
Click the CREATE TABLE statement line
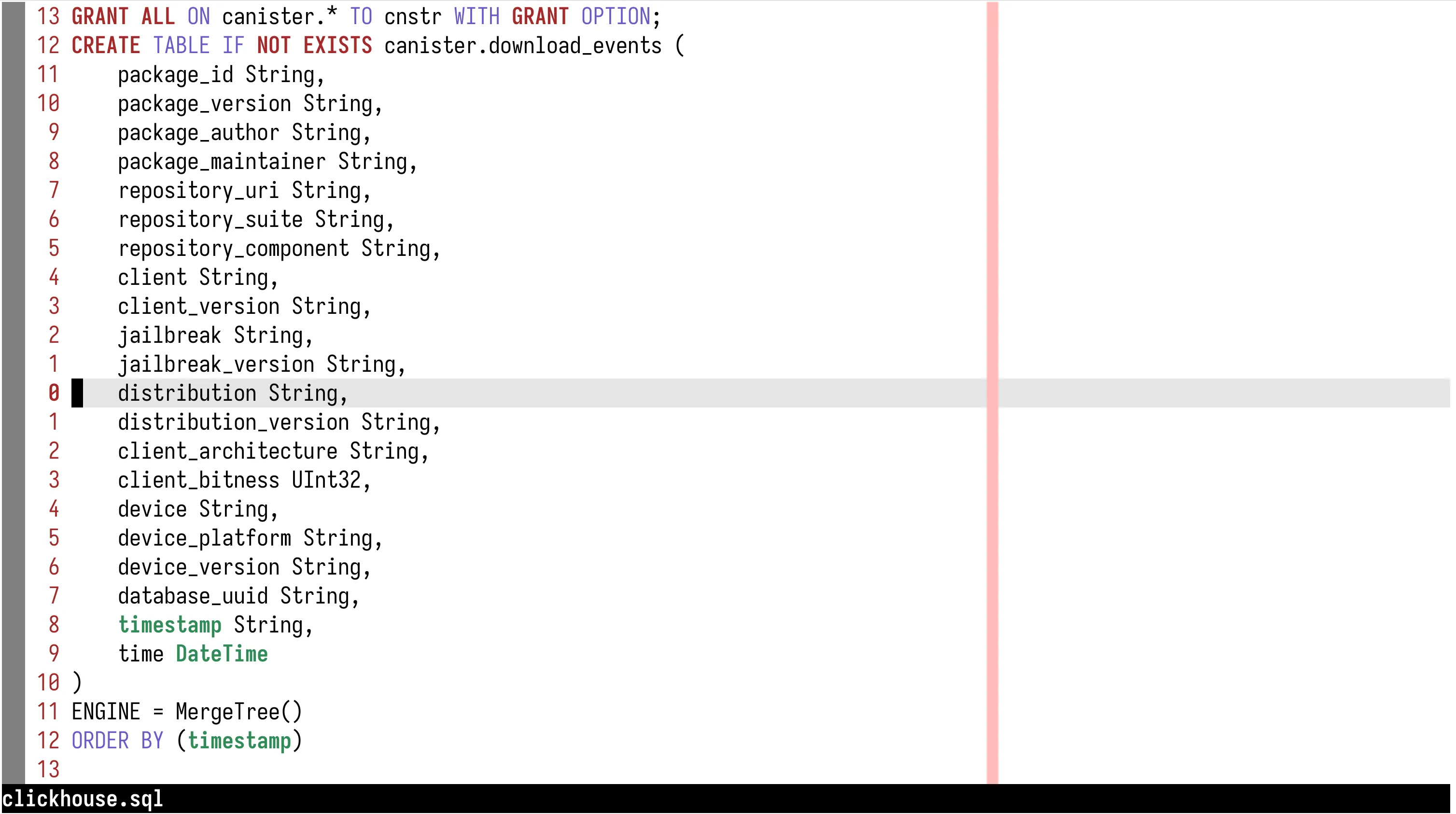(x=226, y=45)
